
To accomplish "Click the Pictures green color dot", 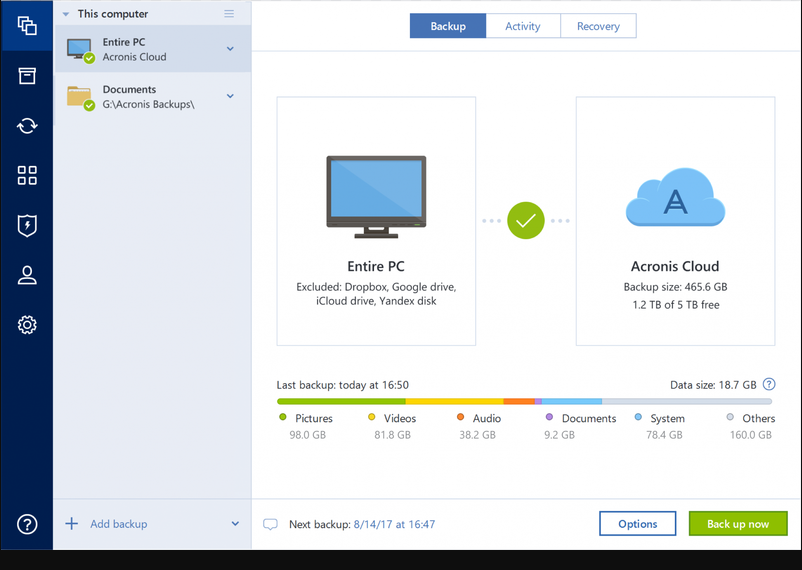I will tap(282, 417).
